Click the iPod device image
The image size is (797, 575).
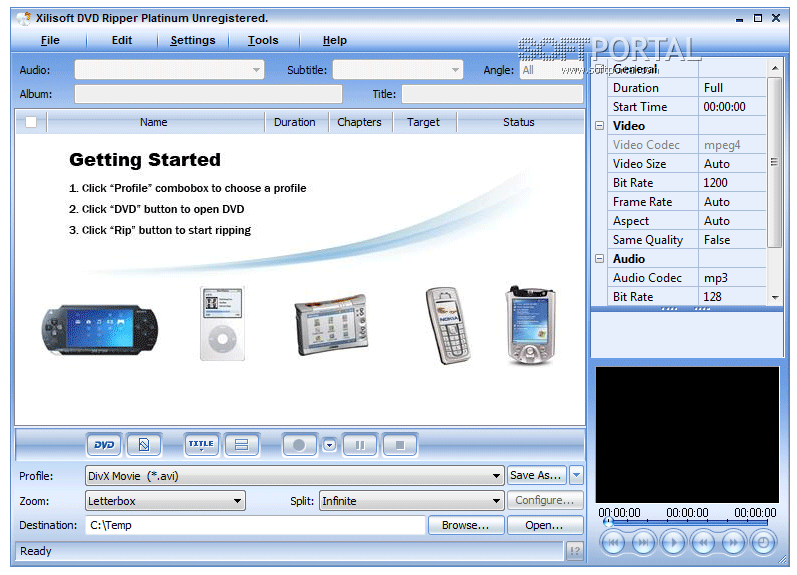(222, 323)
